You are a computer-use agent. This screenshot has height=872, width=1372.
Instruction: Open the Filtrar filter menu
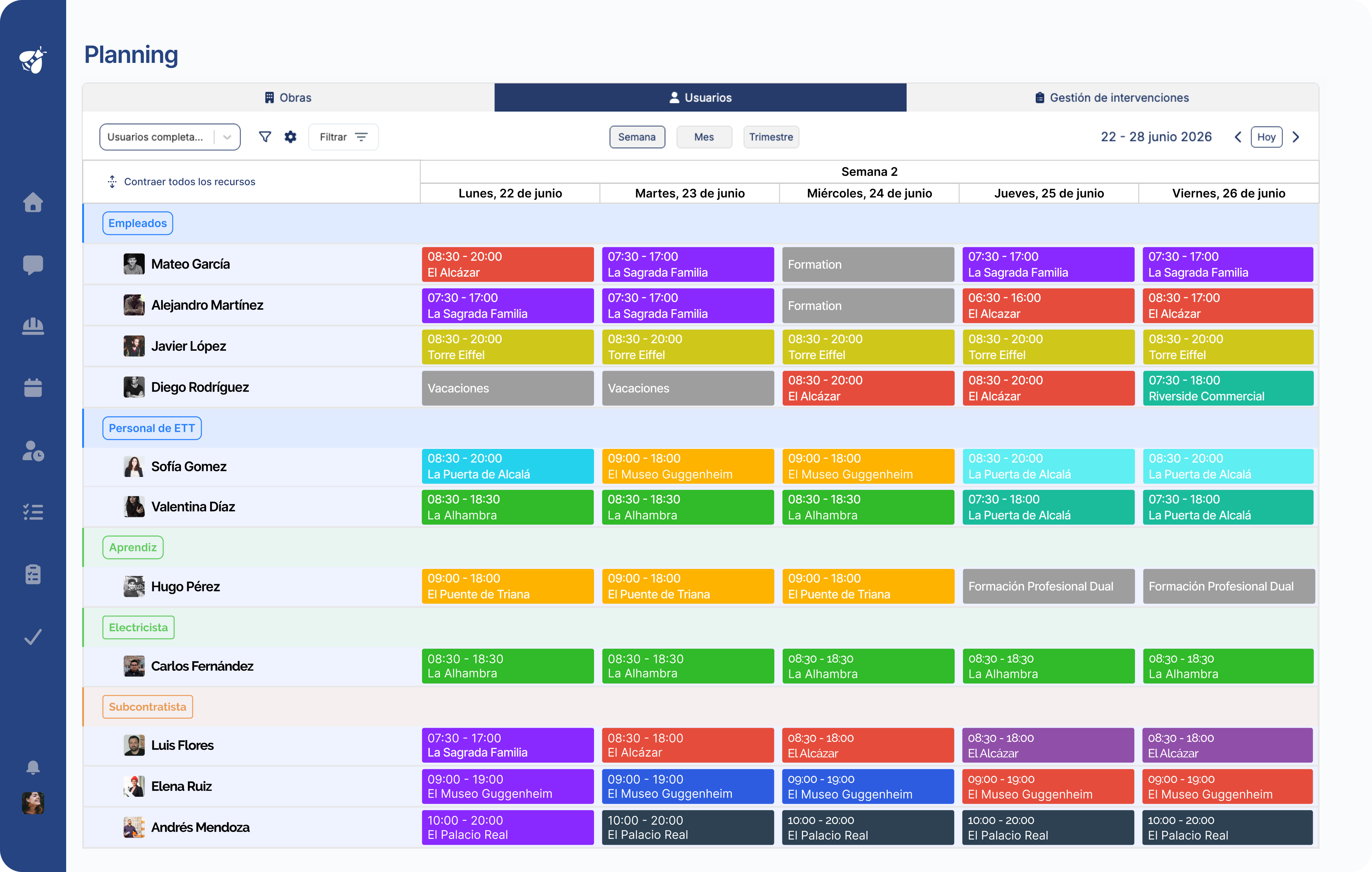tap(344, 137)
